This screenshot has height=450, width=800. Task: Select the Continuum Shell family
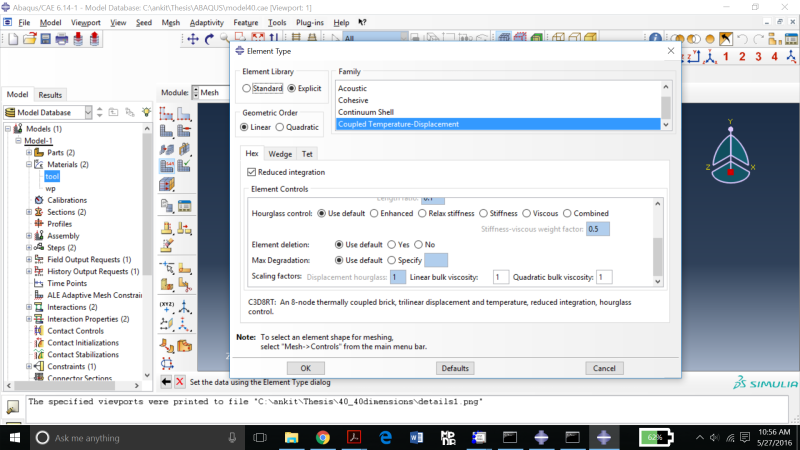pyautogui.click(x=498, y=112)
